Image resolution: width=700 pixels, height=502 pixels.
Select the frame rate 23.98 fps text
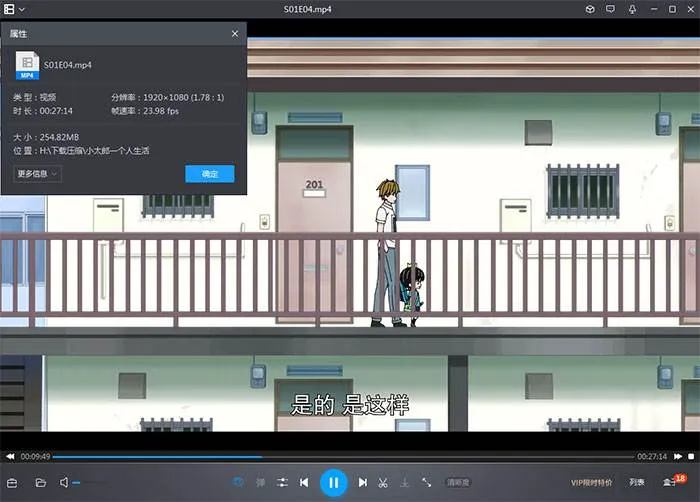[x=161, y=111]
